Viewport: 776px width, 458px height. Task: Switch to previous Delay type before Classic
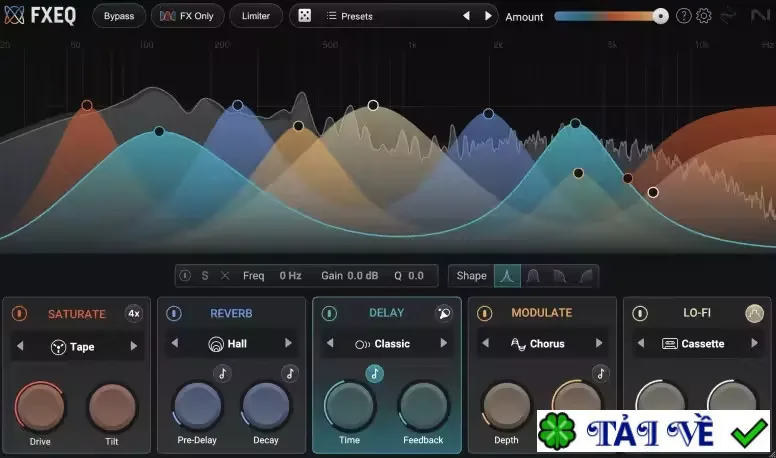pos(330,343)
